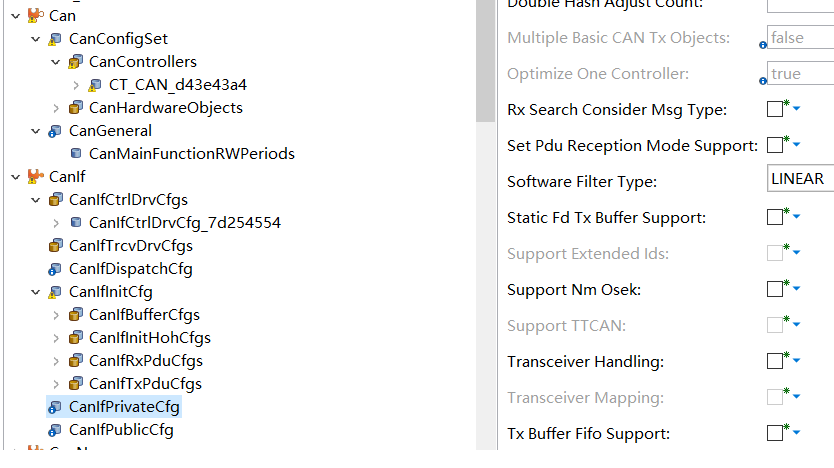Open CanGeneral configuration item
The height and width of the screenshot is (468, 834).
click(110, 131)
